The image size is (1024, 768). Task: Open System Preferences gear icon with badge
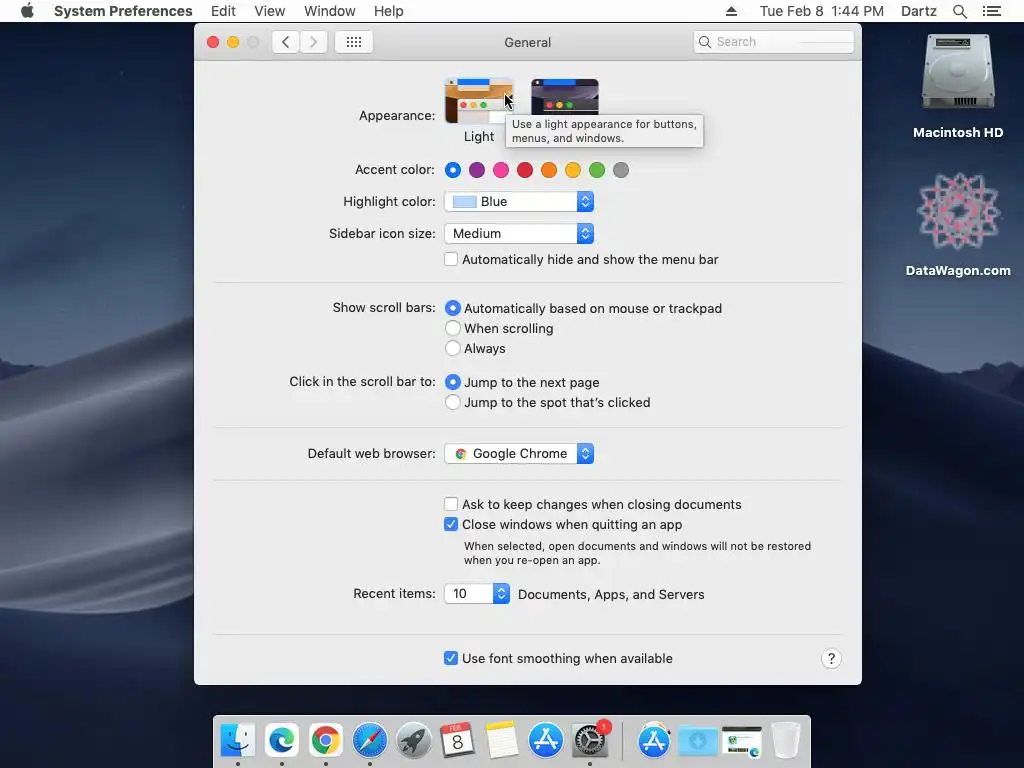click(590, 740)
